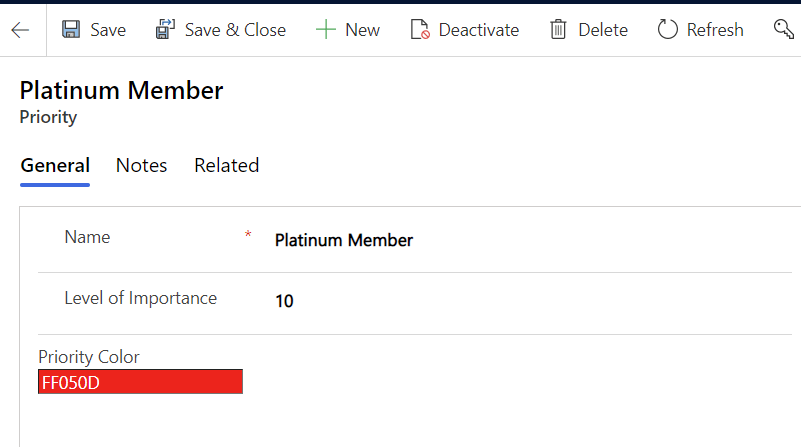
Task: Click the floppy disk Save icon
Action: (x=71, y=30)
